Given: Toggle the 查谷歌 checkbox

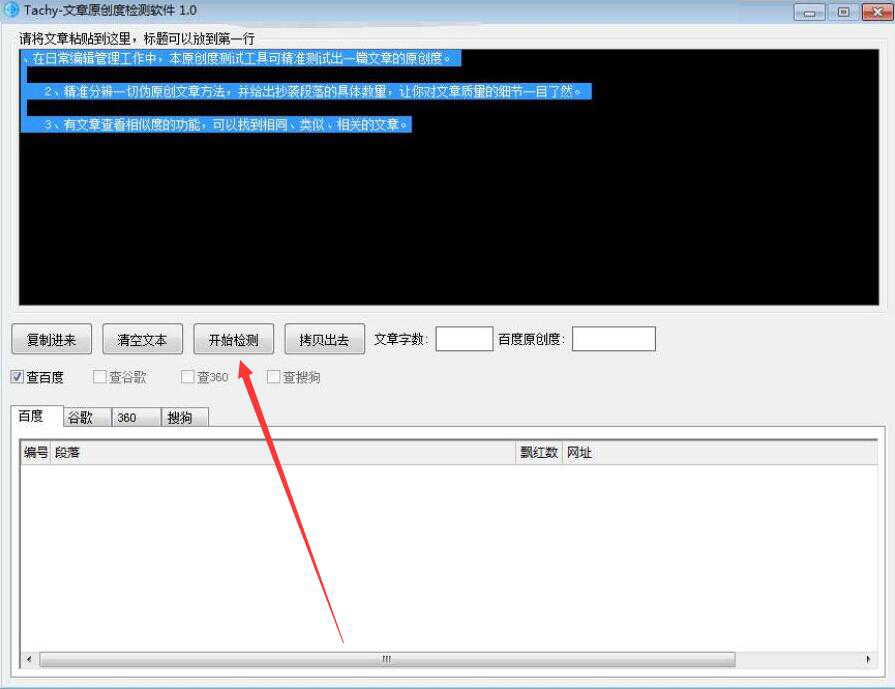Looking at the screenshot, I should pos(99,377).
